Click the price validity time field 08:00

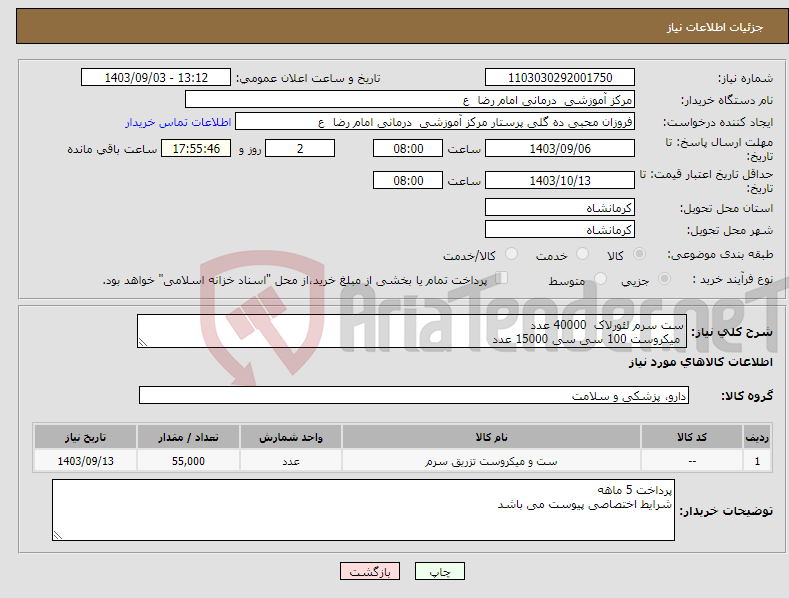pos(408,180)
